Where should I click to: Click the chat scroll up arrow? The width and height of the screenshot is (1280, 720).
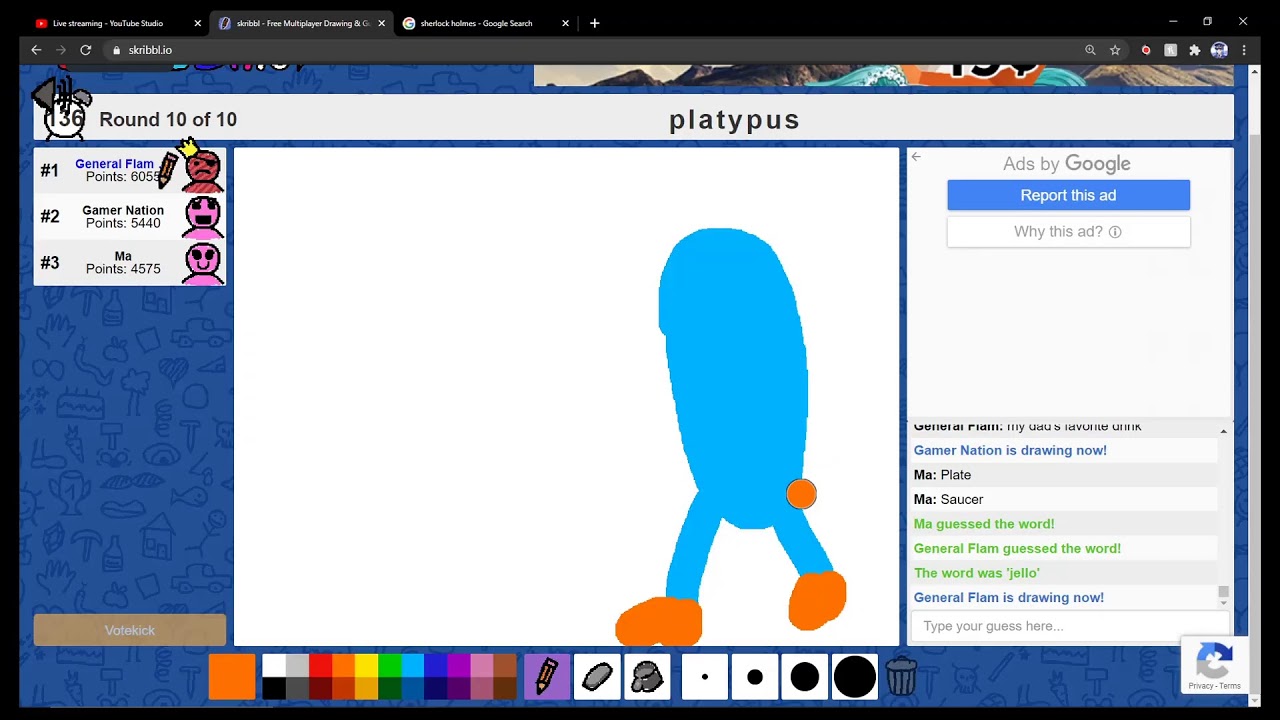point(1223,430)
